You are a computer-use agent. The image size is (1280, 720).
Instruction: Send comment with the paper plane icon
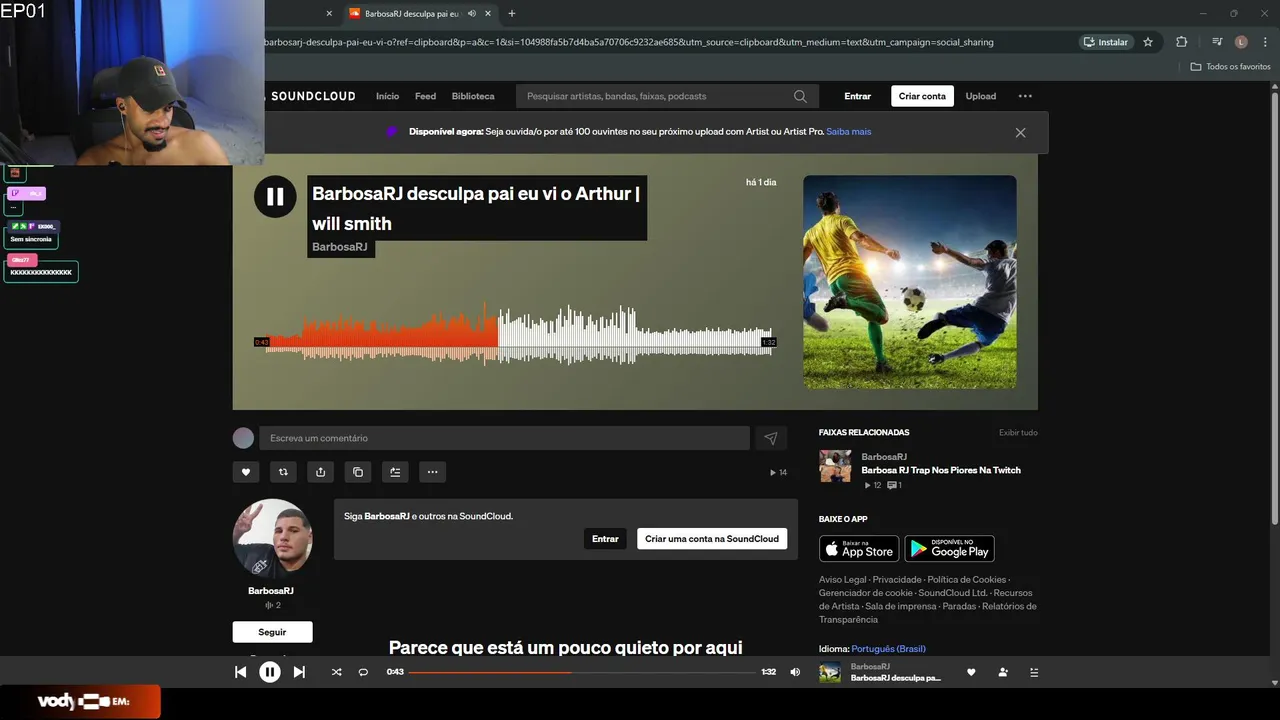(x=771, y=438)
